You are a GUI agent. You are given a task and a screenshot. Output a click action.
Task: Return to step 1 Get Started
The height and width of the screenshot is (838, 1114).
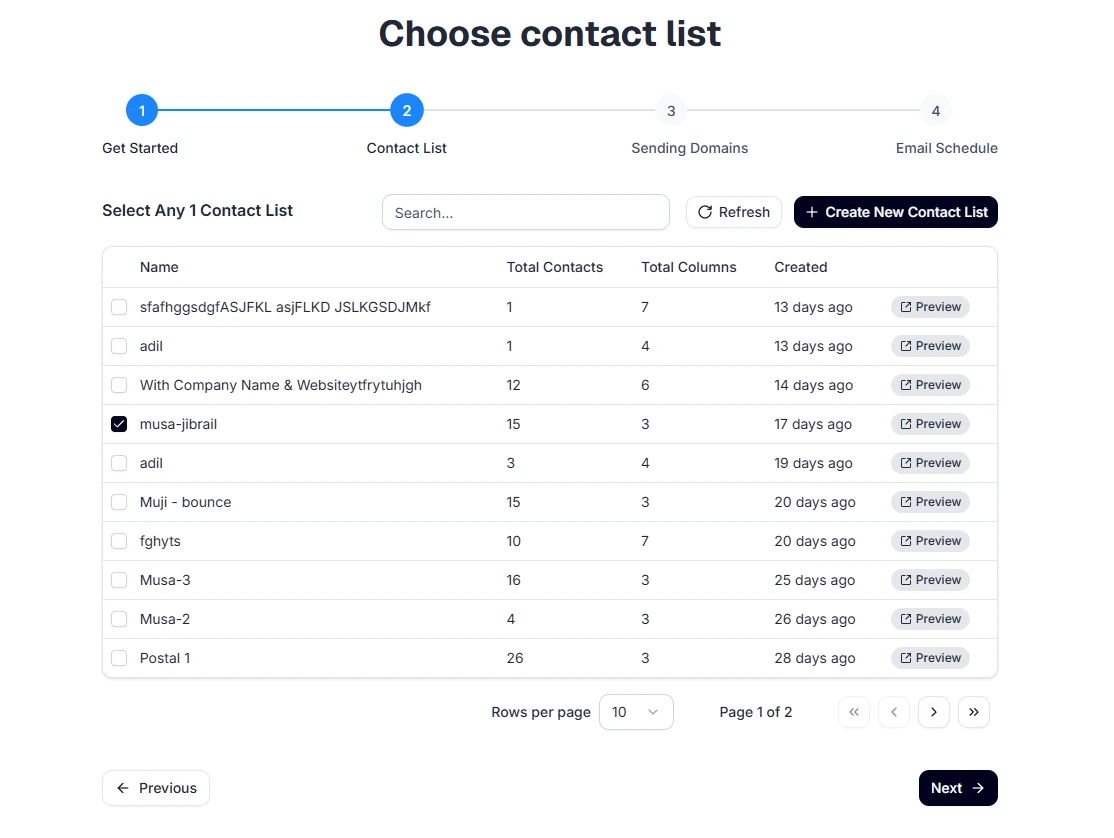(x=142, y=111)
